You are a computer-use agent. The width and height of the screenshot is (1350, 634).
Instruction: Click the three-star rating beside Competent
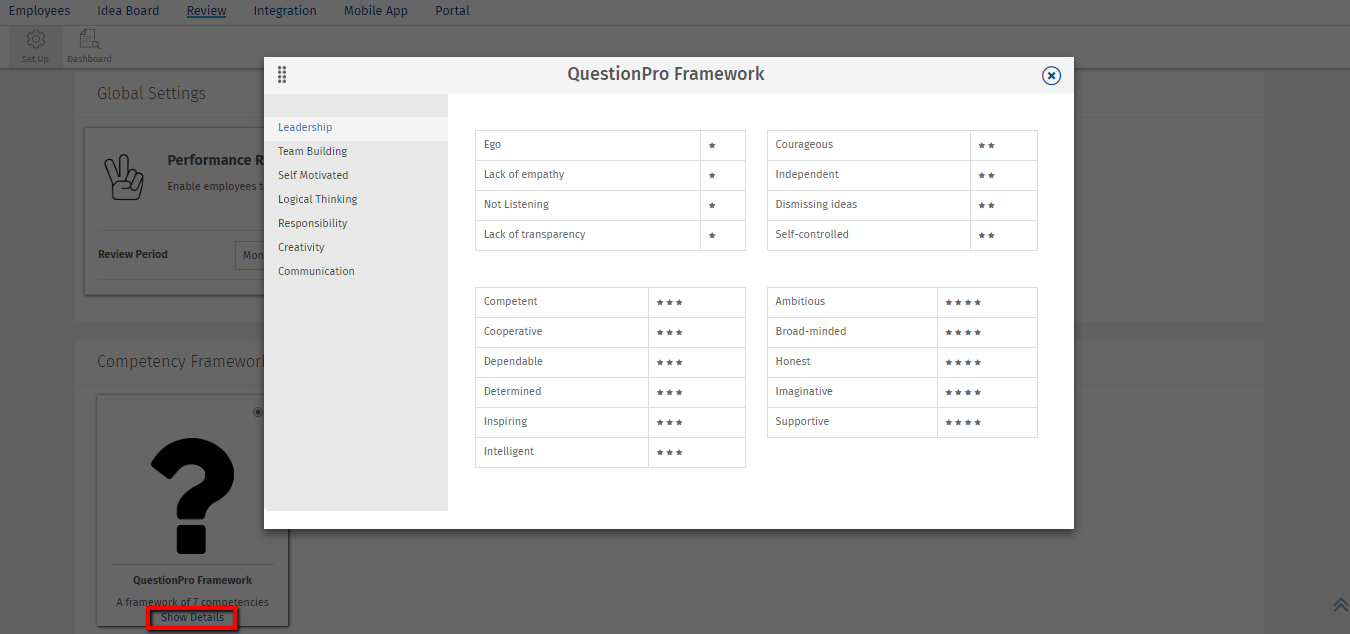(670, 303)
